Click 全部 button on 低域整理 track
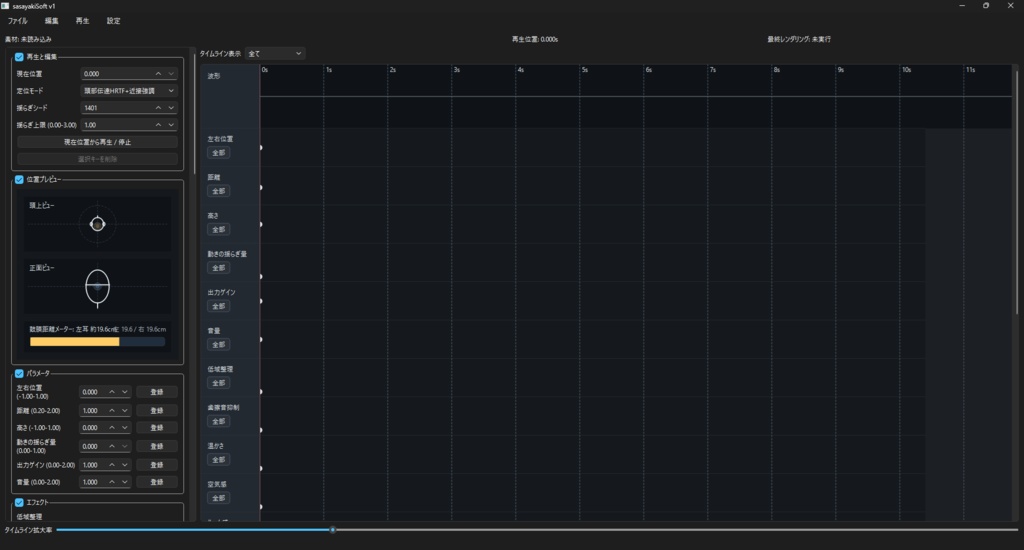1024x550 pixels. pos(218,383)
